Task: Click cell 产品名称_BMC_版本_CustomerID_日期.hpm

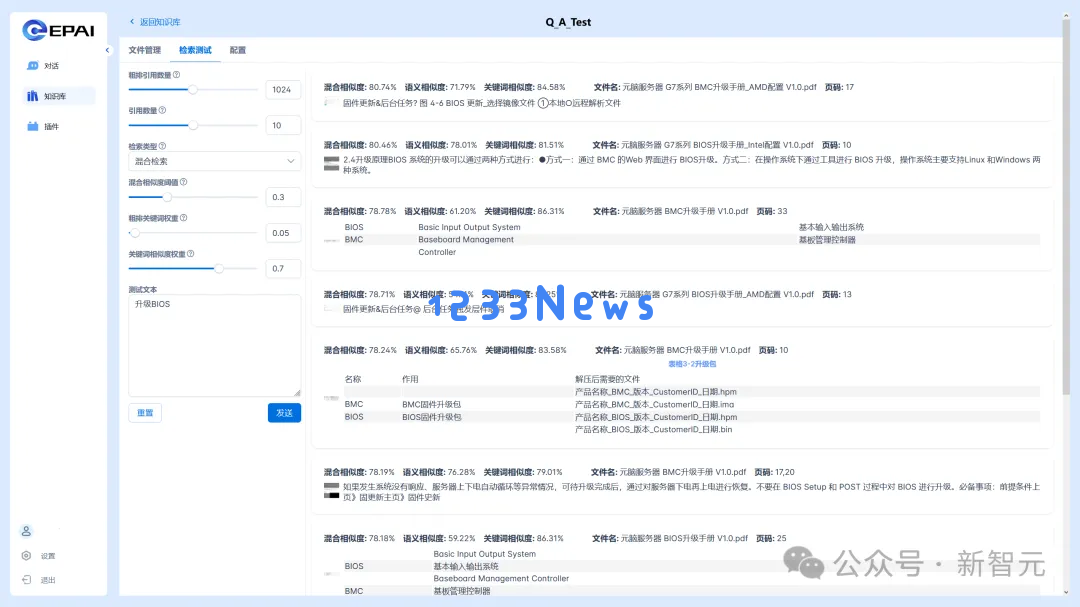Action: coord(656,392)
